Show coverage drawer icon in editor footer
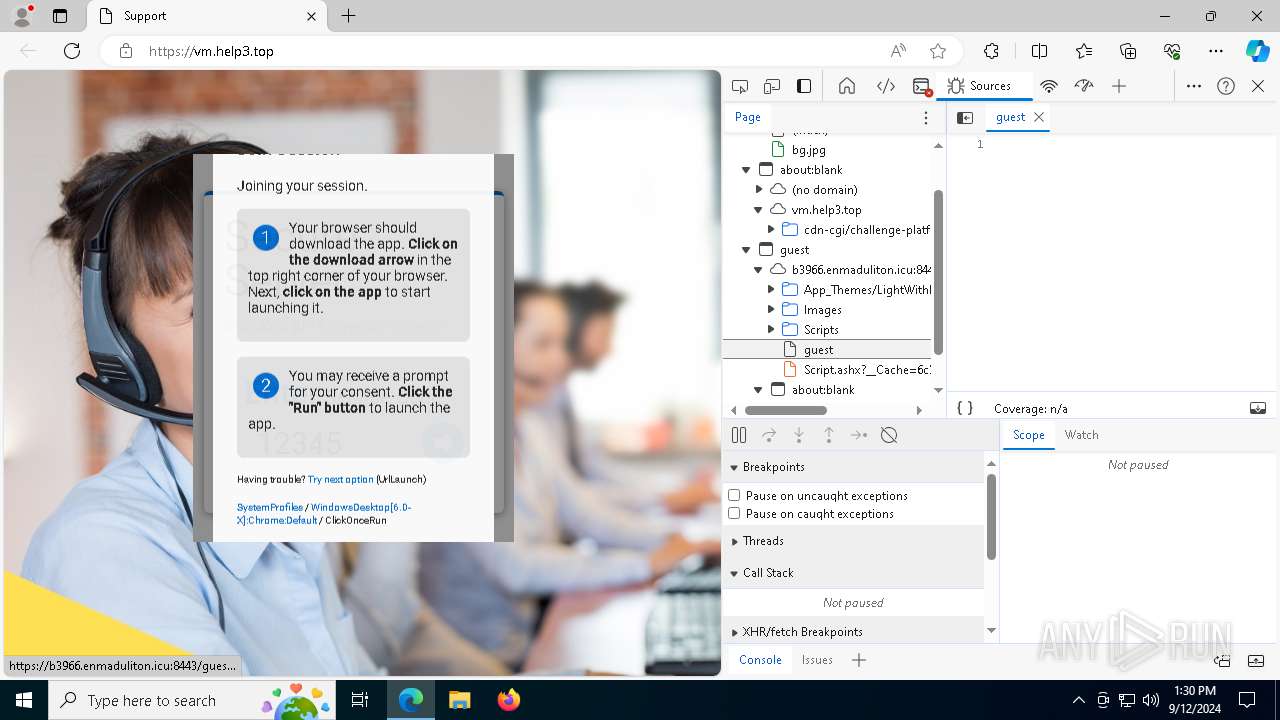 click(1258, 408)
